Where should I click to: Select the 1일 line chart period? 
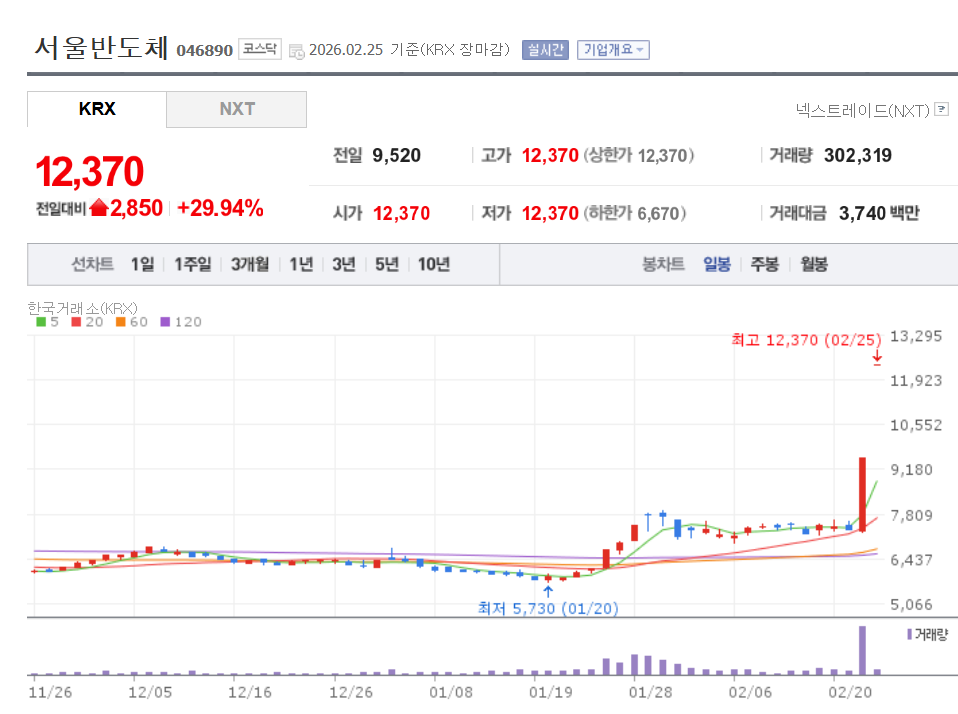pyautogui.click(x=142, y=264)
